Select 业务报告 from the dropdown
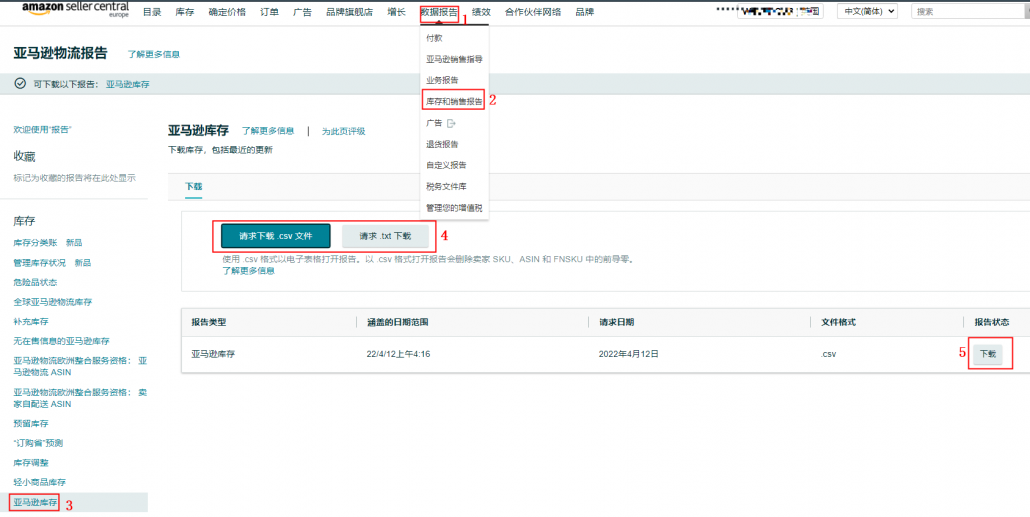This screenshot has height=517, width=1030. [x=442, y=80]
